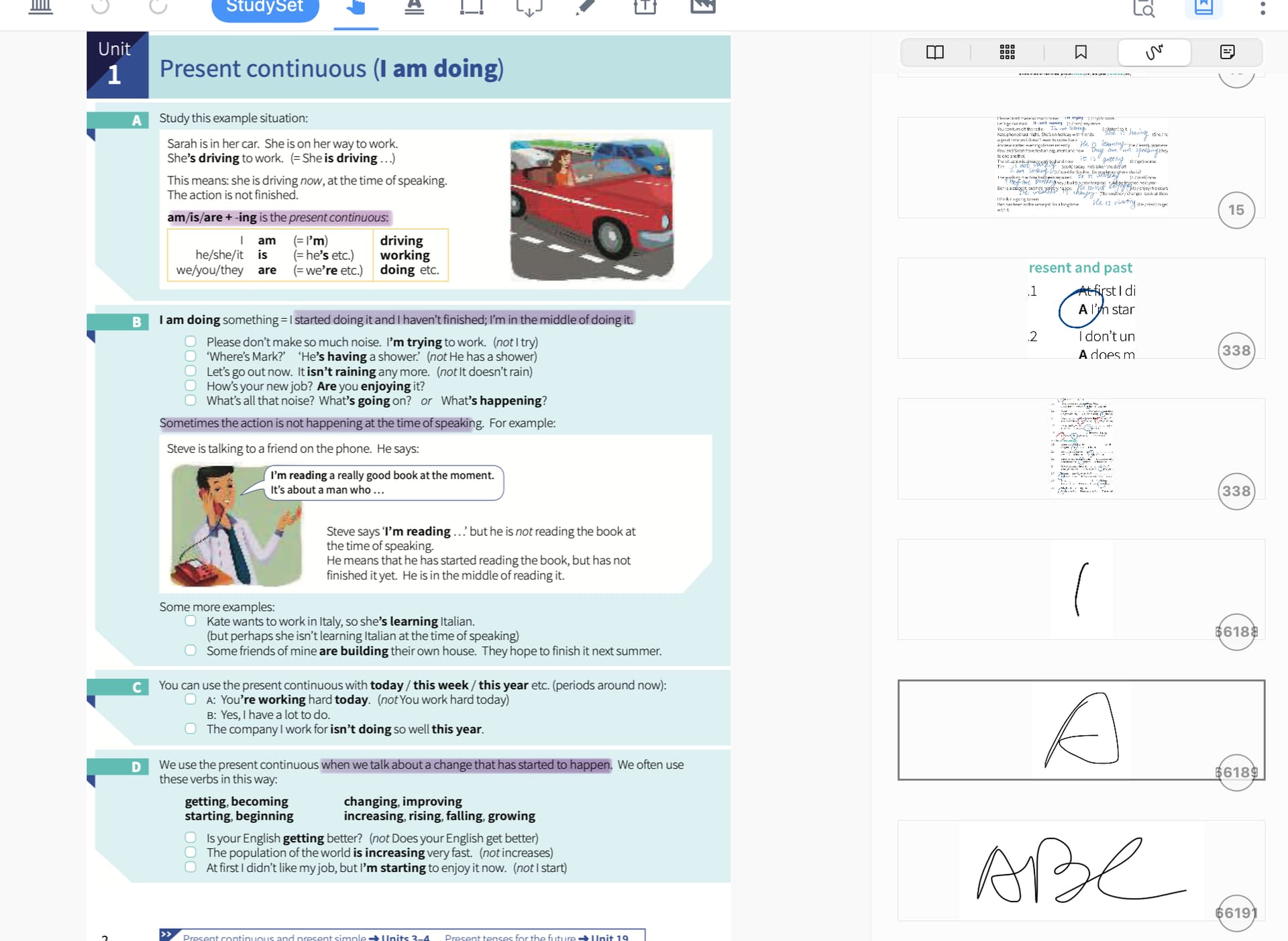
Task: Select the hand touch tool
Action: (356, 8)
